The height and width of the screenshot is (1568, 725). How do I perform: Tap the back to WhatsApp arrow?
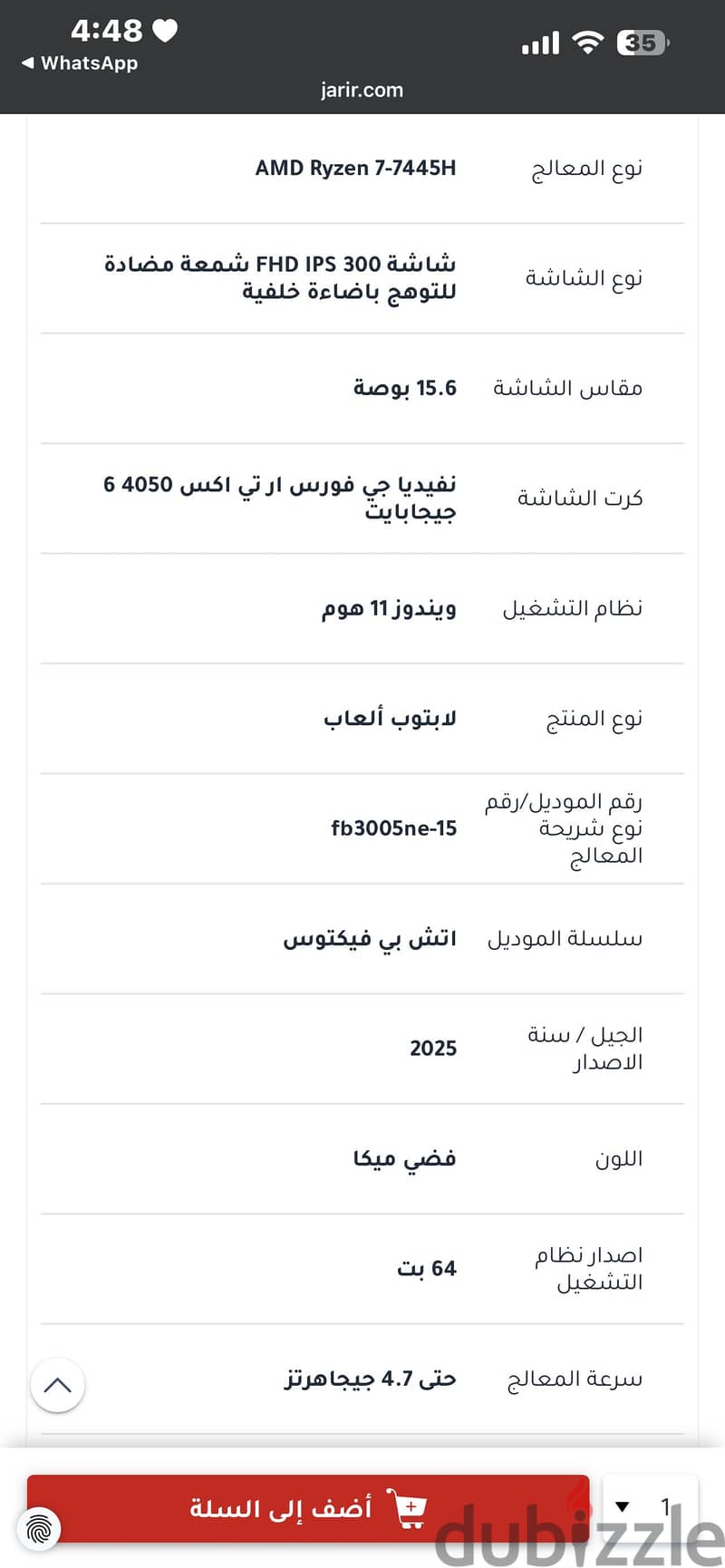pos(27,63)
